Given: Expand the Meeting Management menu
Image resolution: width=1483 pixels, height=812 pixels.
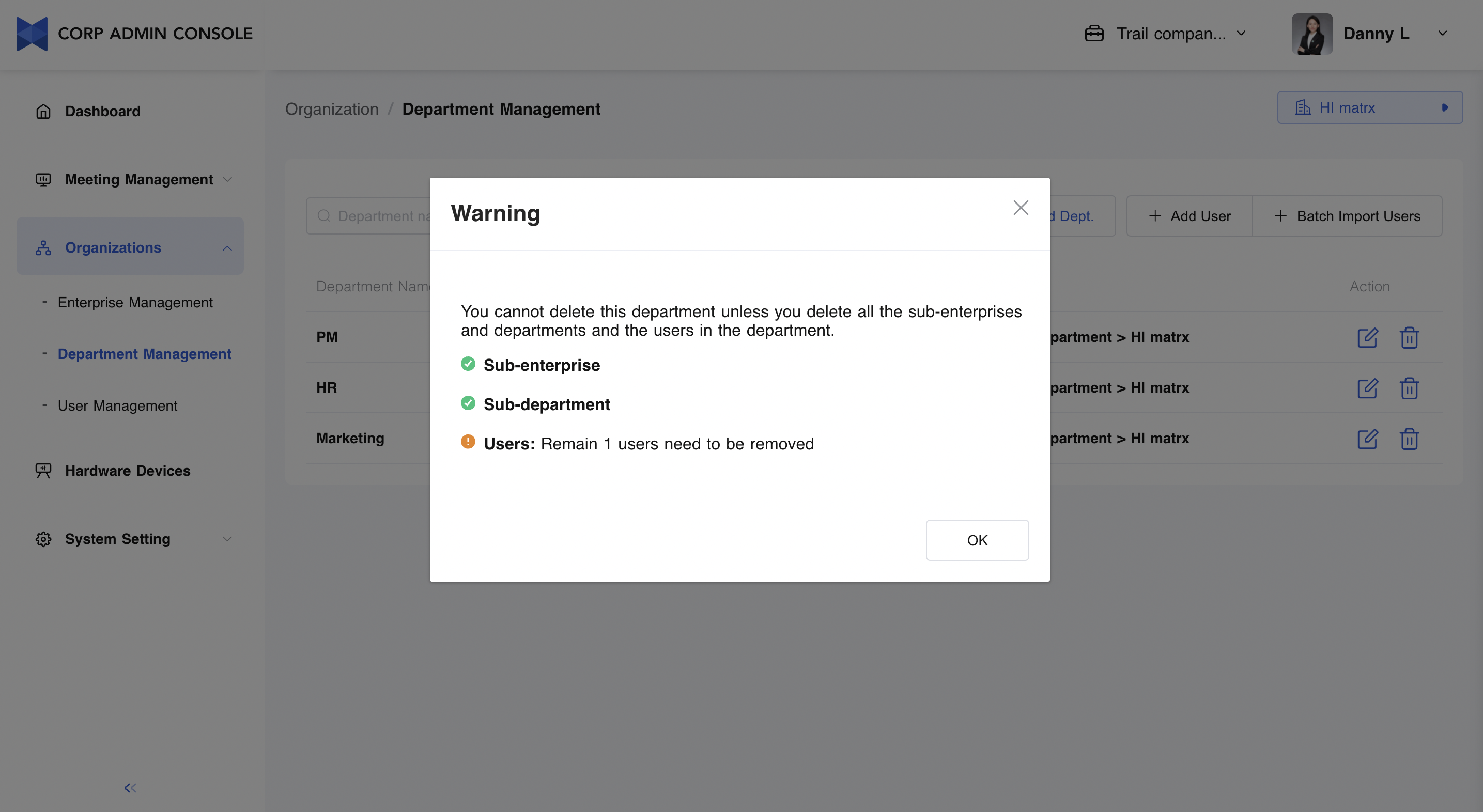Looking at the screenshot, I should 139,180.
